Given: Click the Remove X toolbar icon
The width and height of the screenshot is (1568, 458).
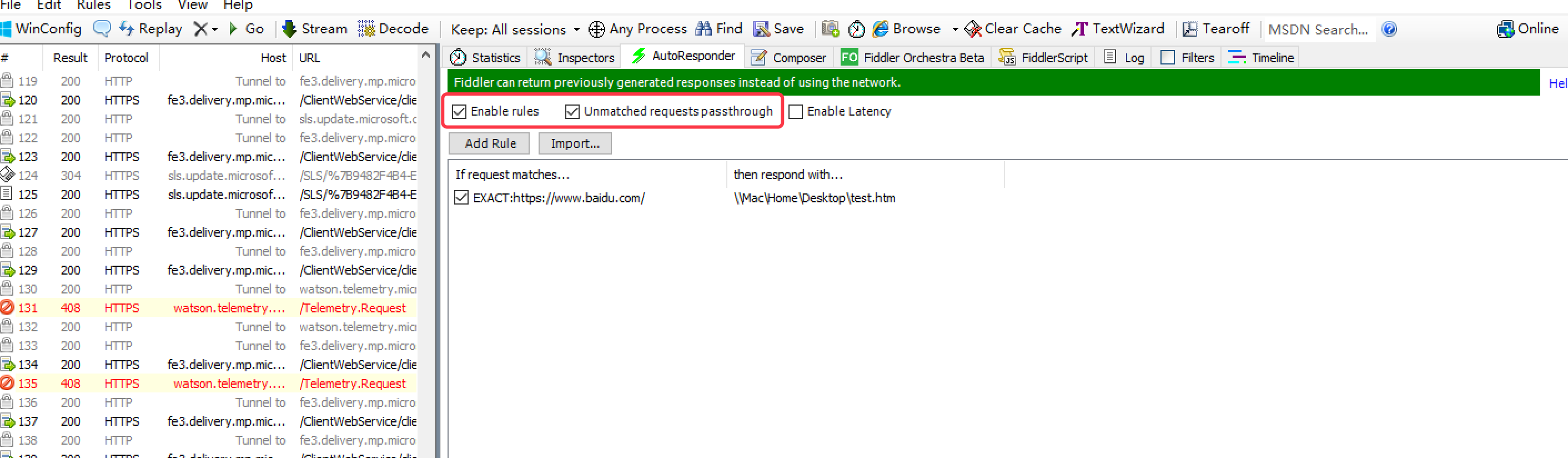Looking at the screenshot, I should click(200, 29).
